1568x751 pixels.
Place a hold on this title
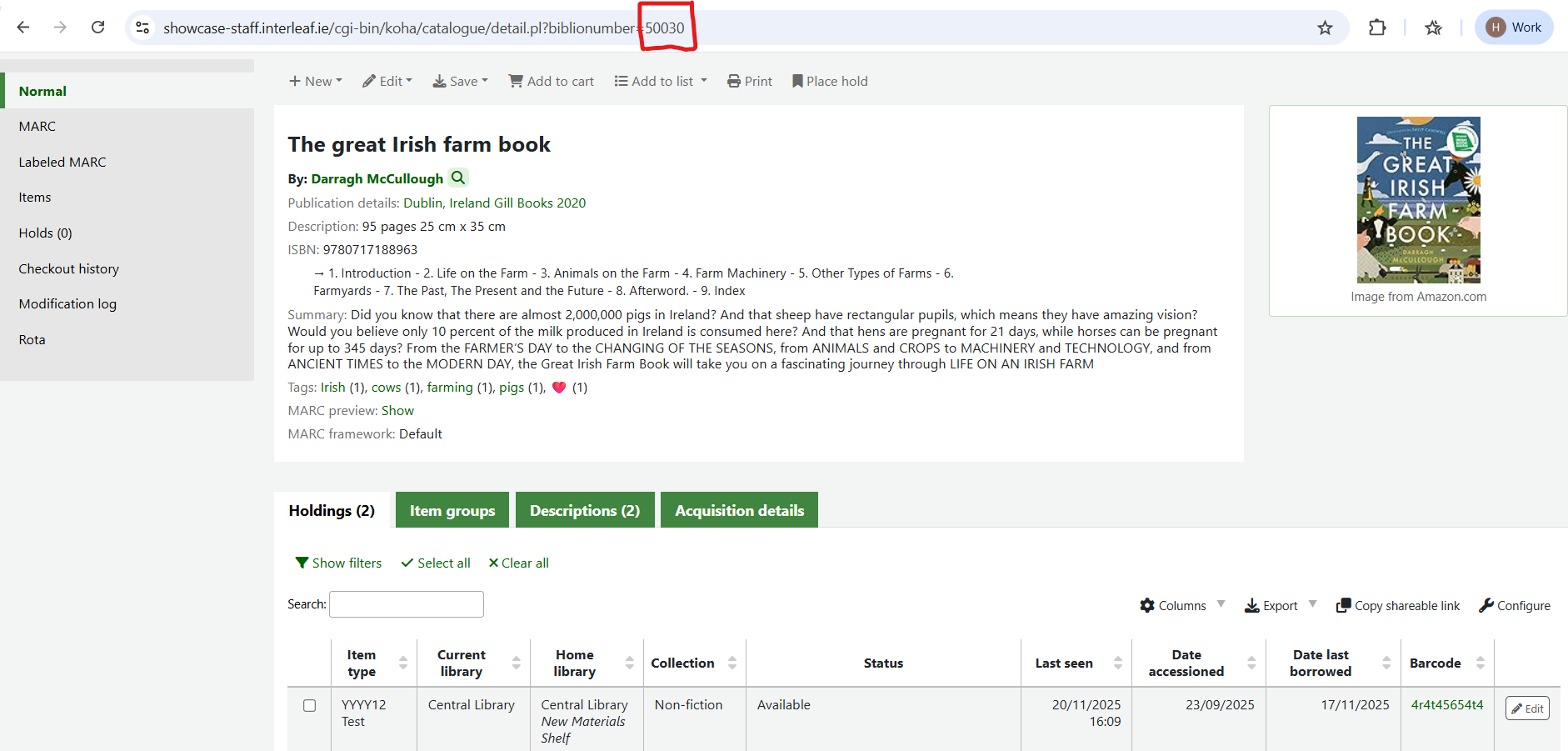point(830,81)
